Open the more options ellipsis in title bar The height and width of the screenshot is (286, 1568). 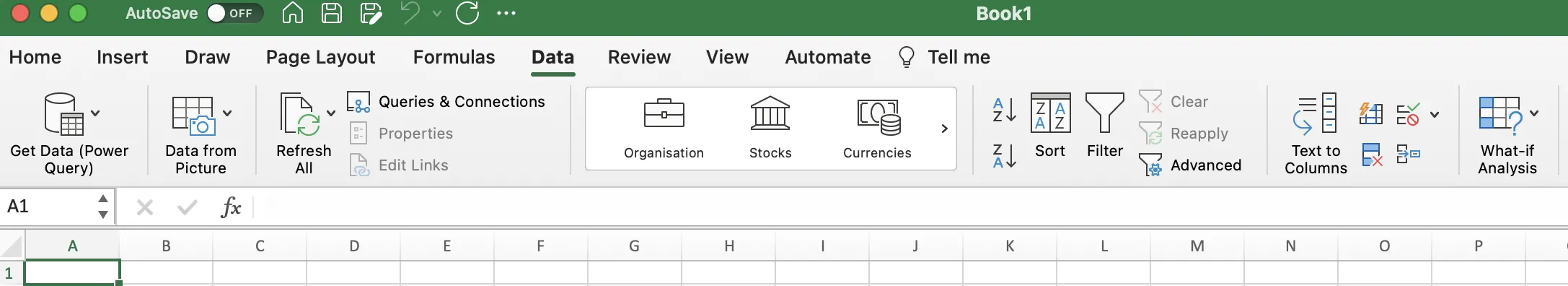pos(506,13)
